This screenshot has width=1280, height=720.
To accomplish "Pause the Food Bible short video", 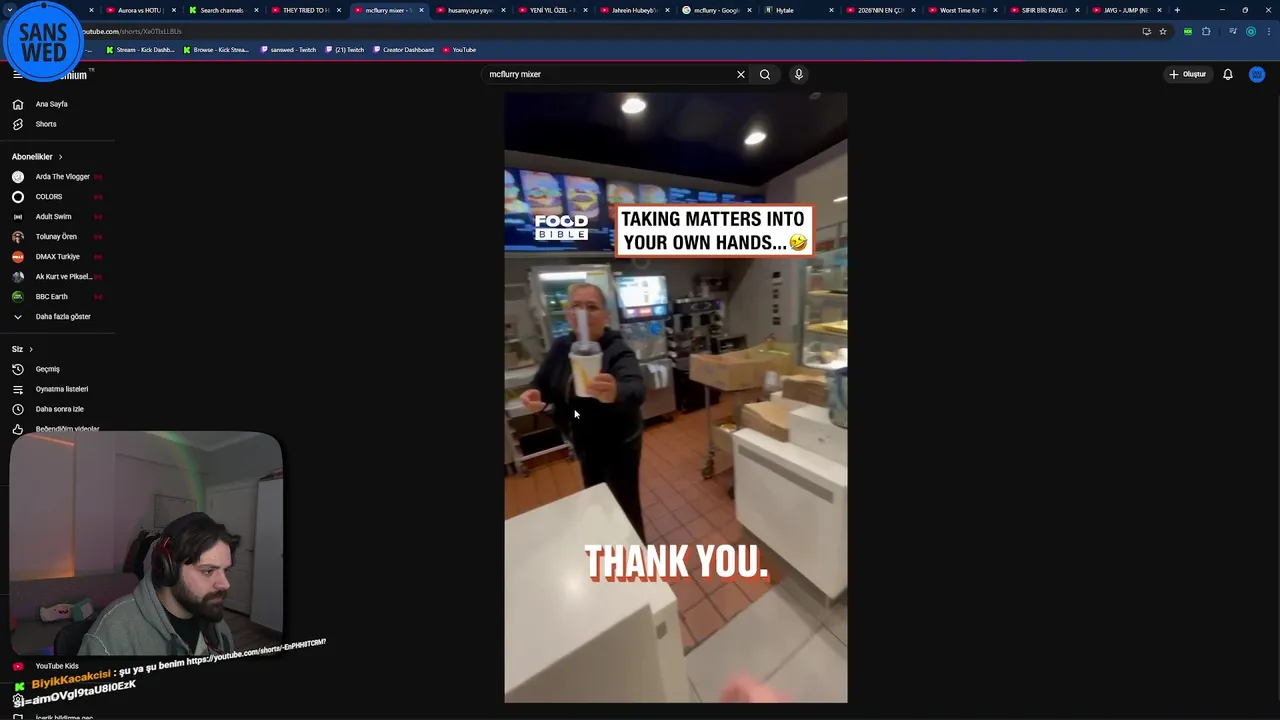I will click(675, 398).
